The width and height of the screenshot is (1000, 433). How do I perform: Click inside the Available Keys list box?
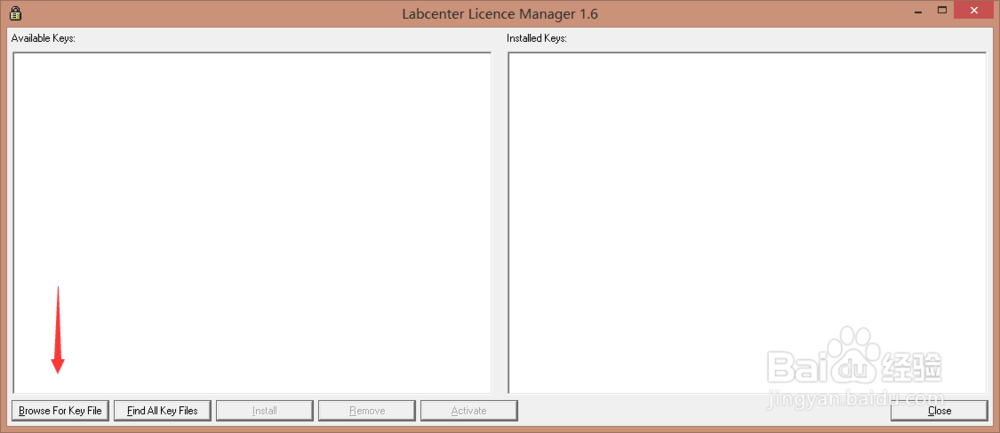click(x=252, y=223)
